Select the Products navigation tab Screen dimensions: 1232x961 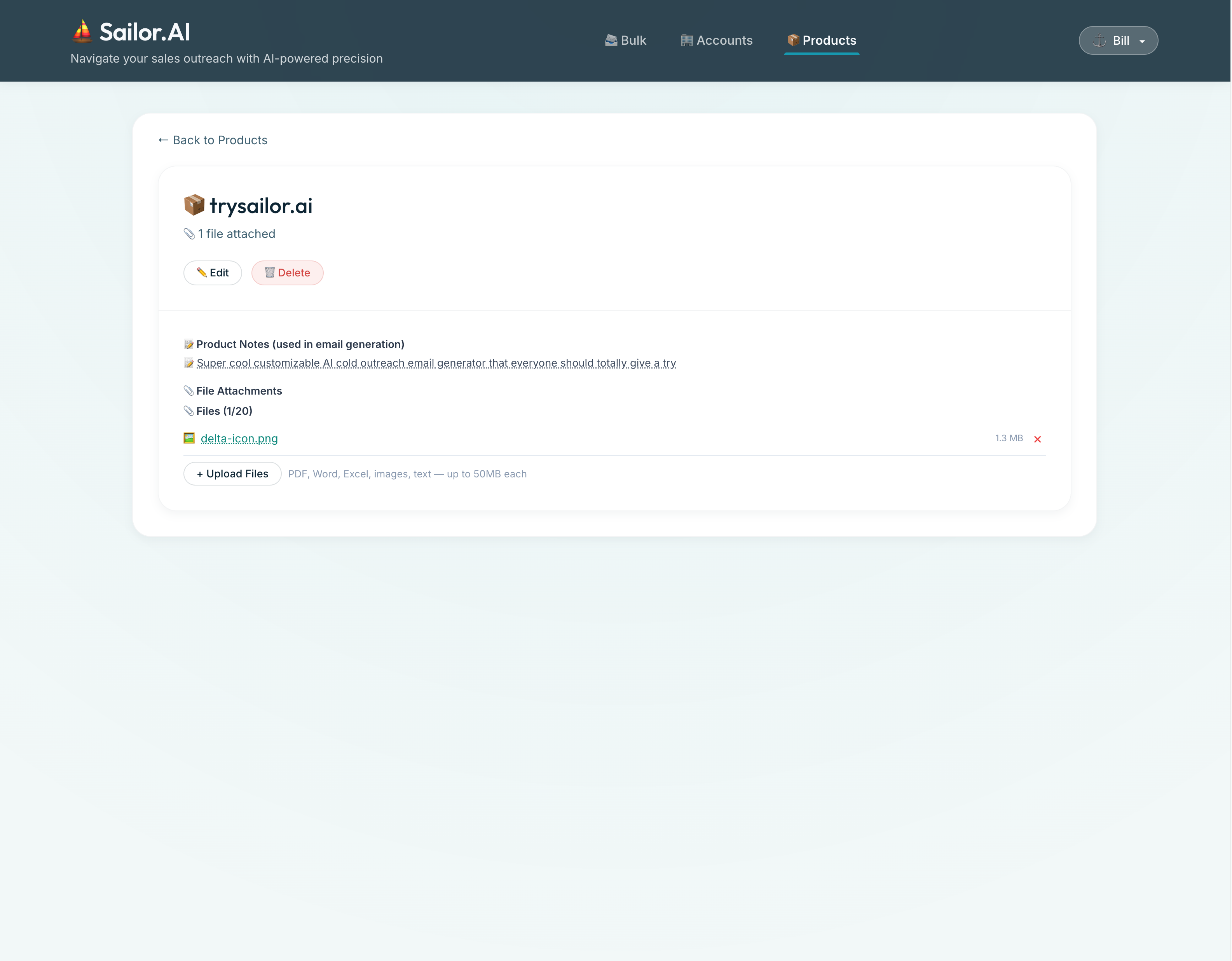(821, 40)
